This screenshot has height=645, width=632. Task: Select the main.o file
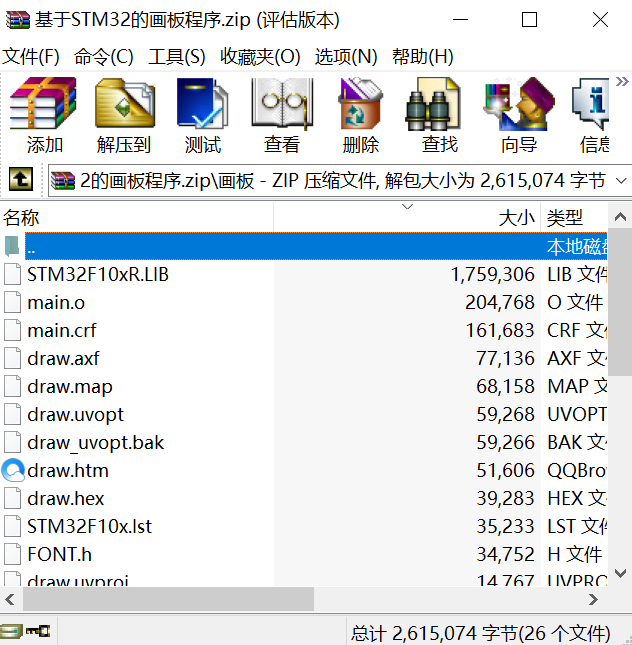tap(56, 302)
